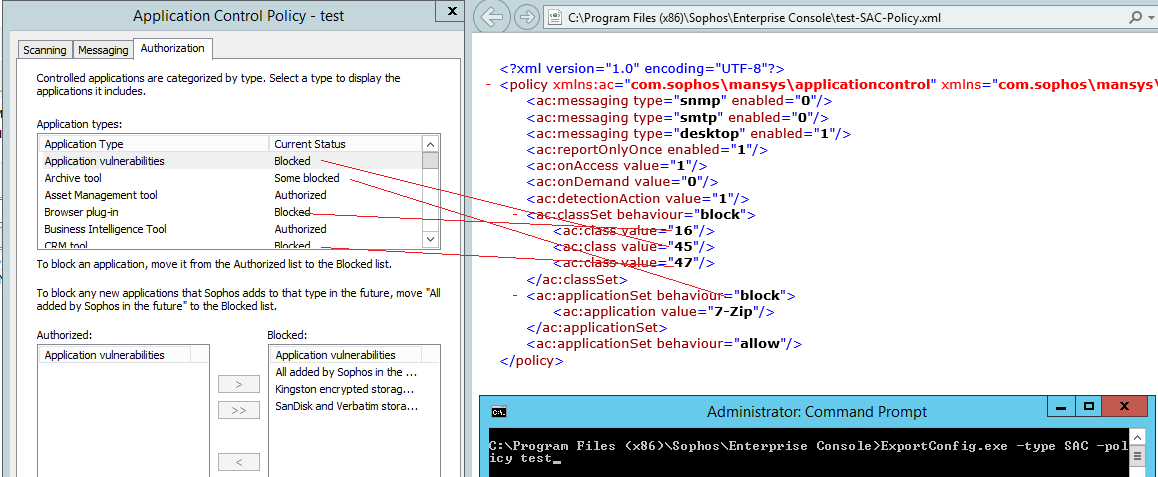Image resolution: width=1158 pixels, height=477 pixels.
Task: Click scroll-up arrow in Application types list
Action: [x=430, y=144]
